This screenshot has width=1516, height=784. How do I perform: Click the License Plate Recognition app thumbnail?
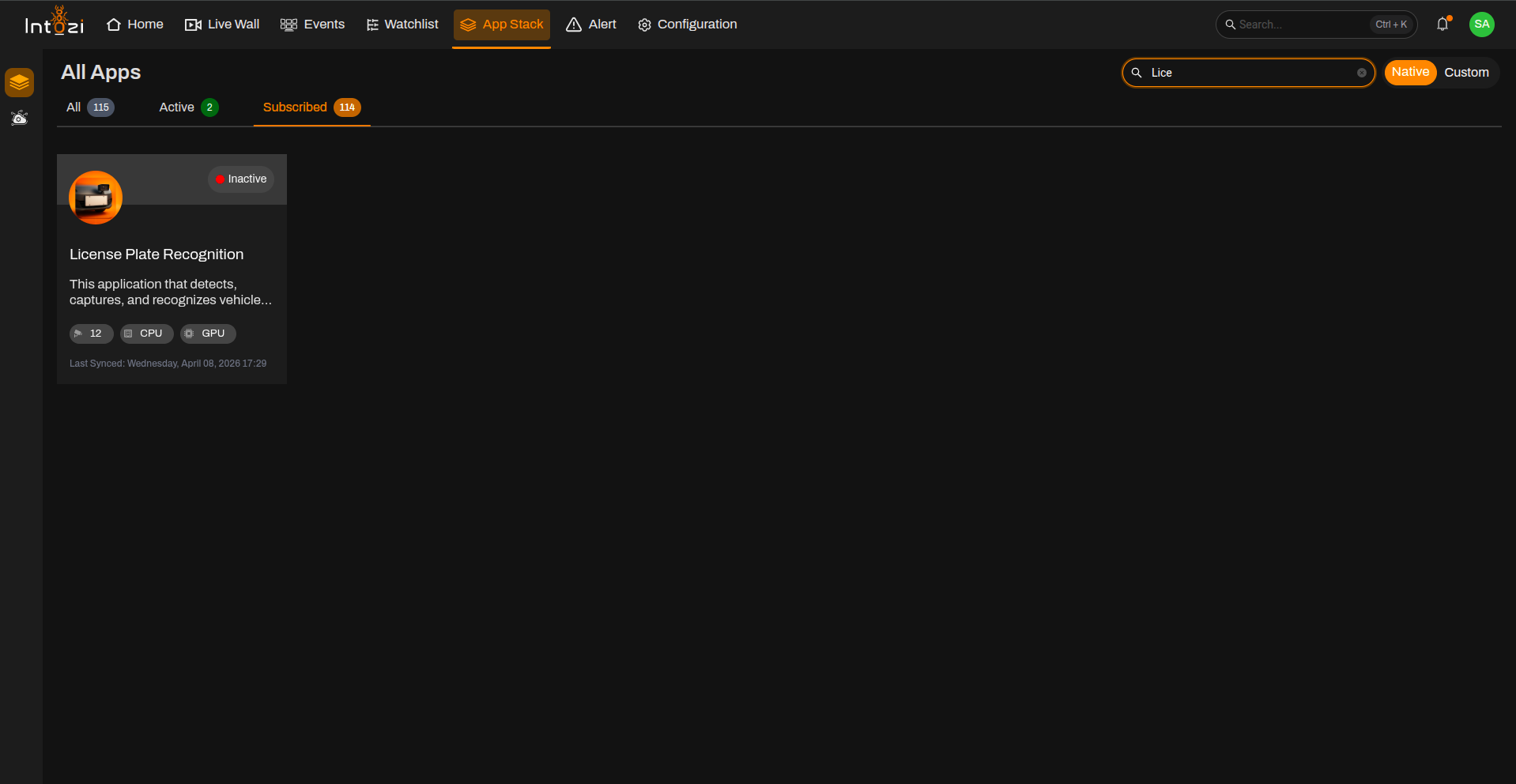[x=96, y=198]
